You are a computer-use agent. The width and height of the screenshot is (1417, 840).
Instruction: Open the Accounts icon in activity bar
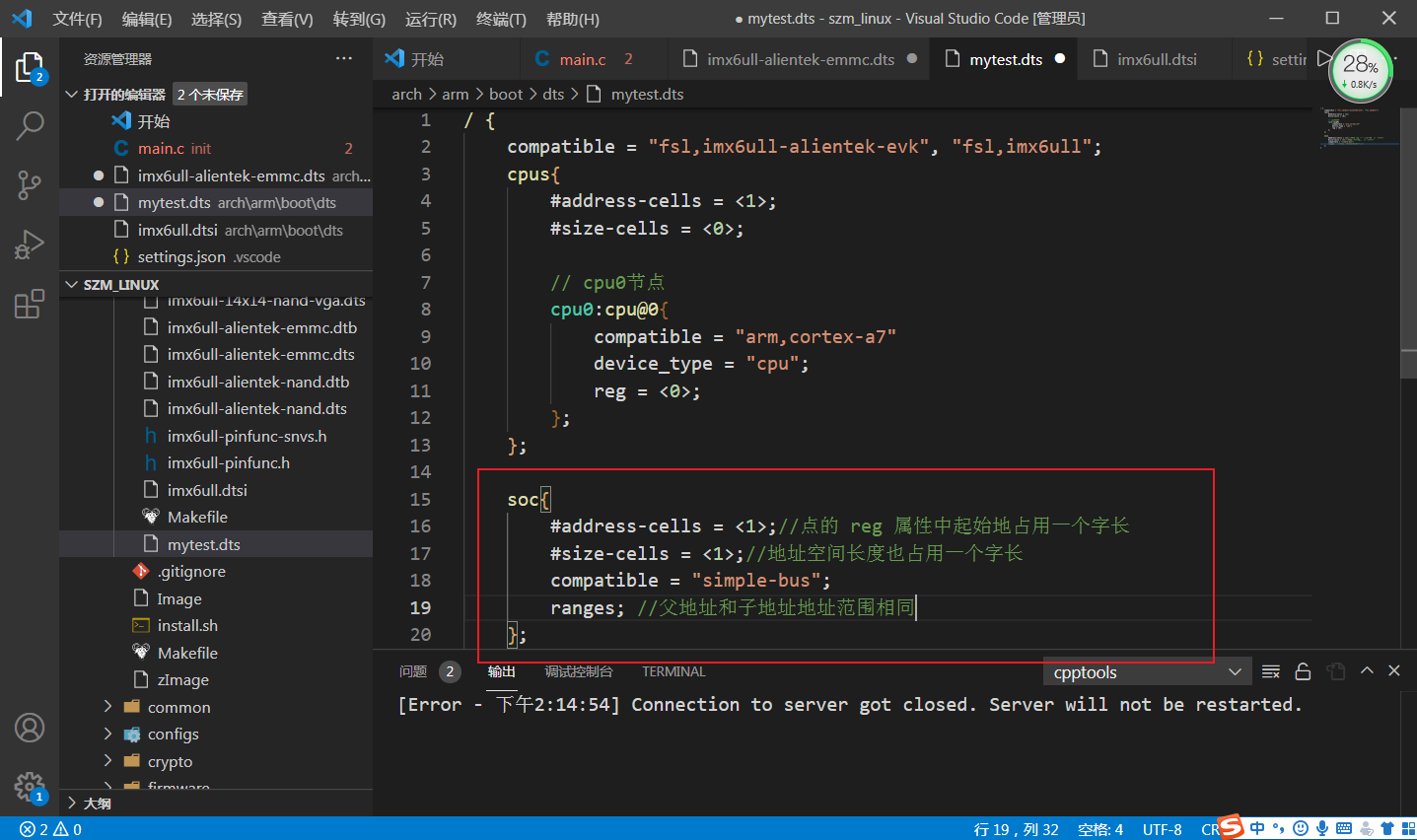tap(30, 728)
